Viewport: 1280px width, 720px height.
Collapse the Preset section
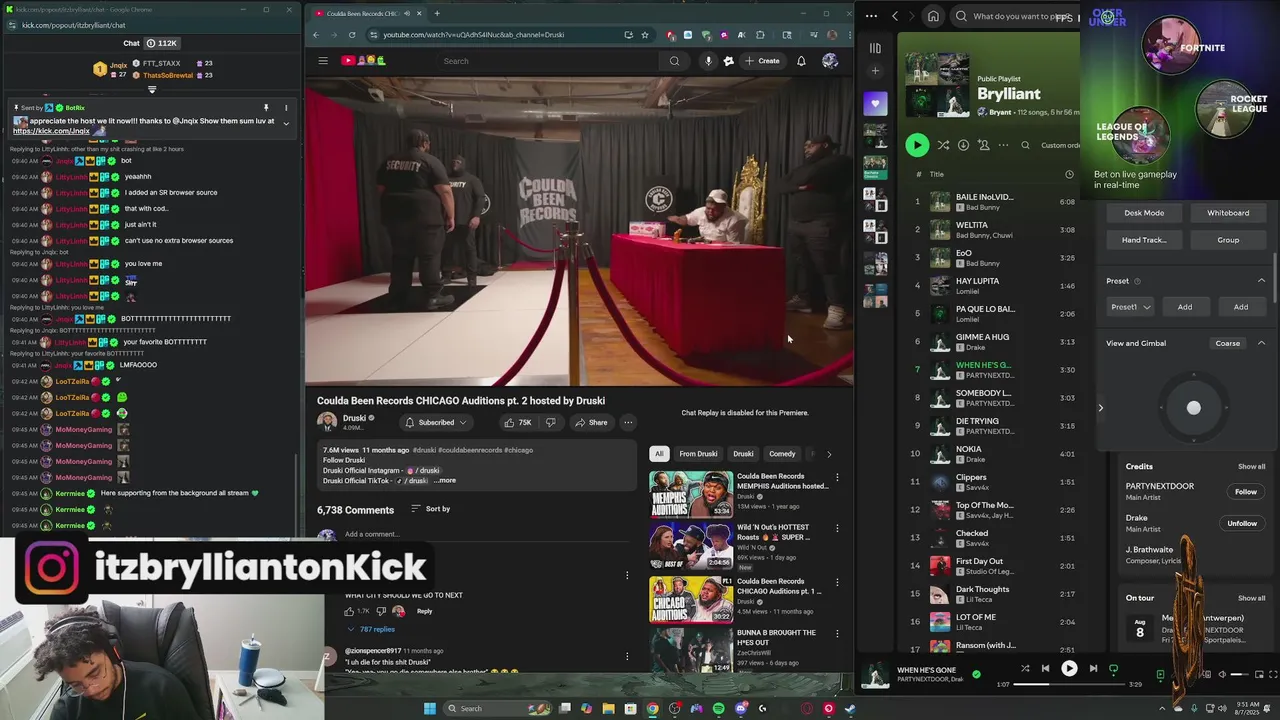[1261, 281]
